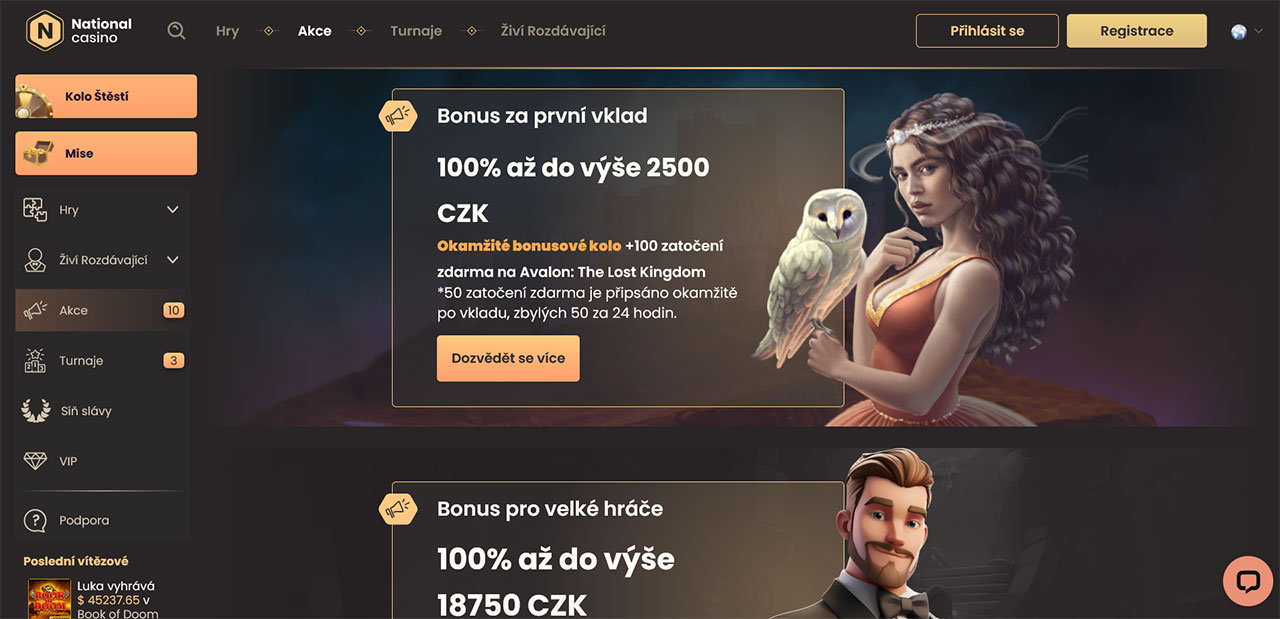1280x619 pixels.
Task: Open the Kolo Štěstí wheel button
Action: [106, 96]
